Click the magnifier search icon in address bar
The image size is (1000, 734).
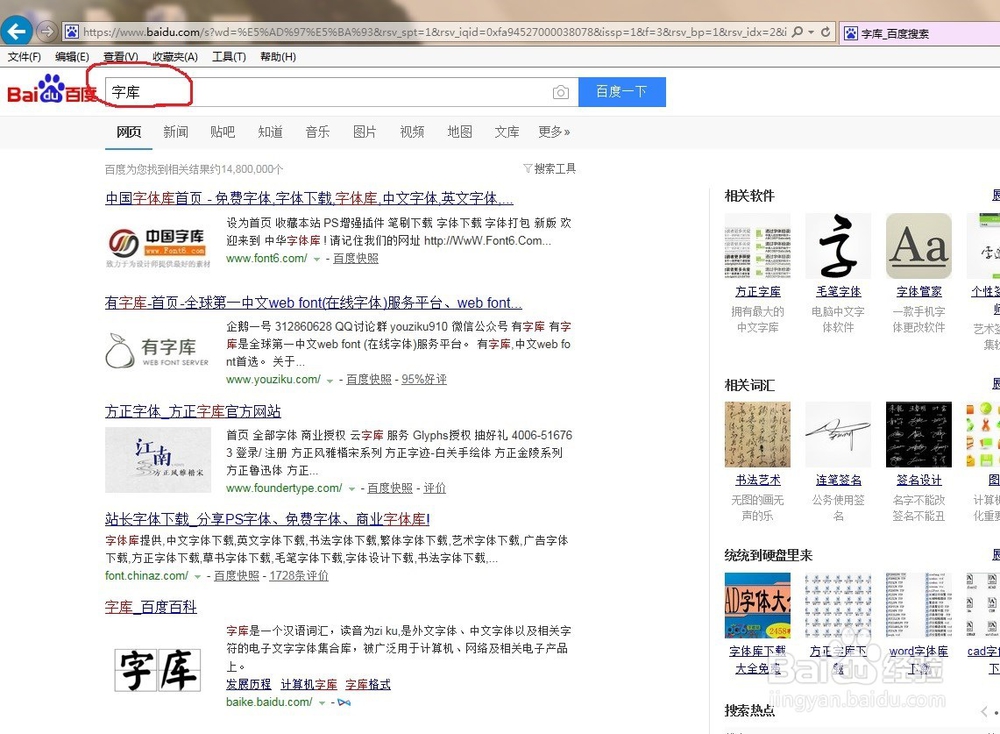pos(797,31)
